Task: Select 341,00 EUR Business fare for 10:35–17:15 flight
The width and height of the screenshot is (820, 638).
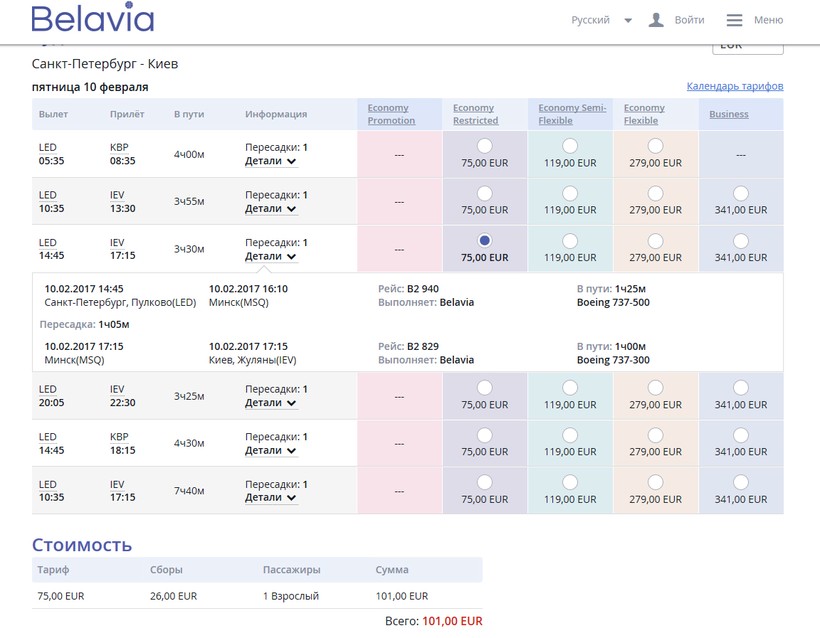Action: (741, 482)
